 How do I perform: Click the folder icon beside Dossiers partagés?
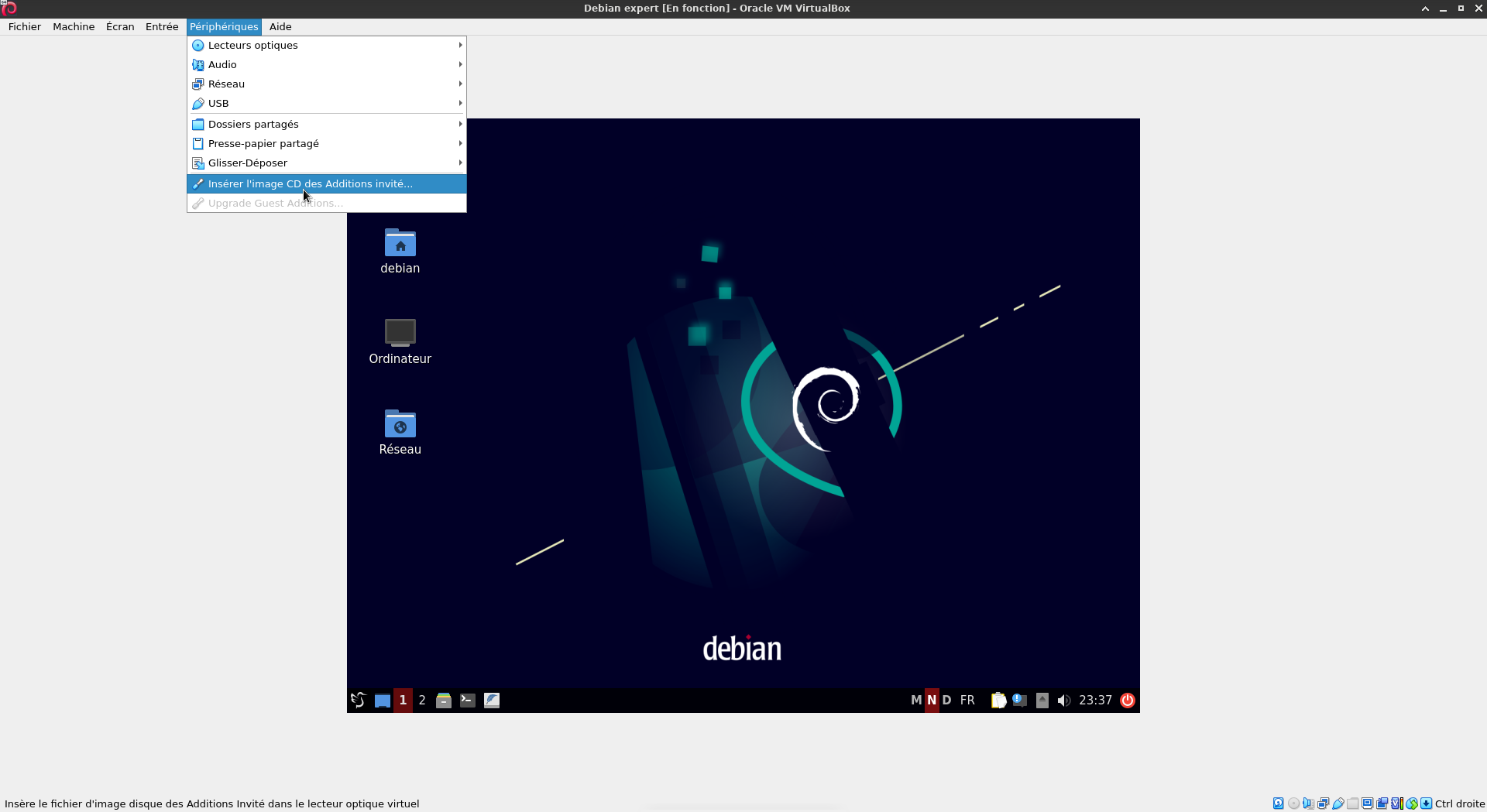click(x=198, y=124)
